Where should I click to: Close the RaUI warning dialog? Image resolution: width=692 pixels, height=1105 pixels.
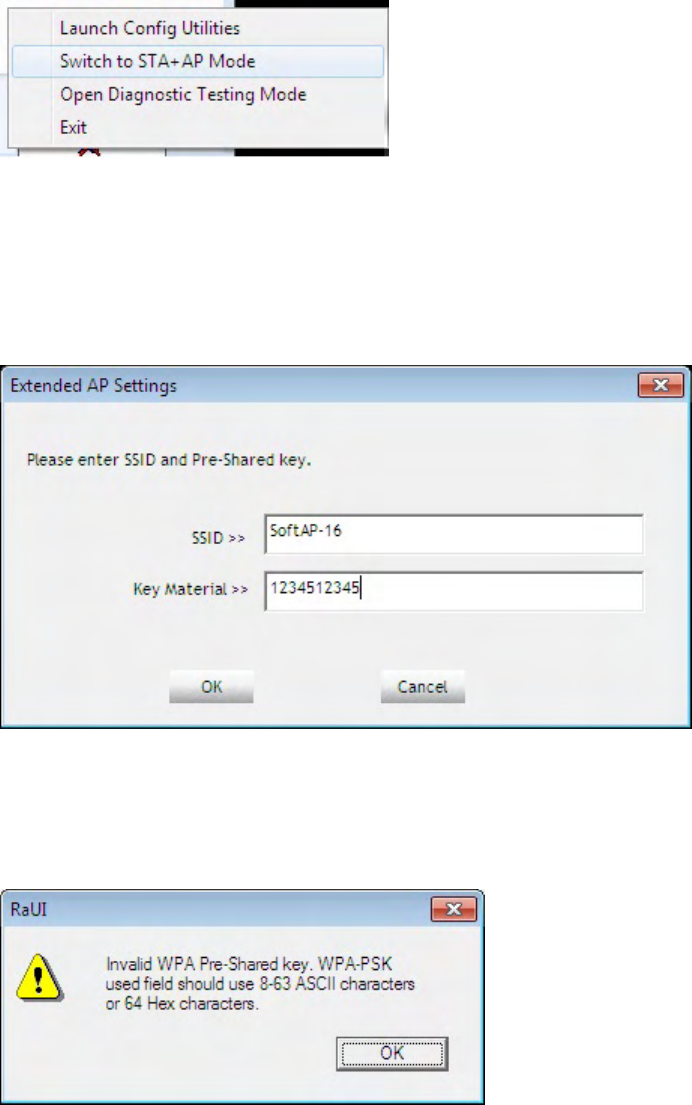tap(454, 910)
